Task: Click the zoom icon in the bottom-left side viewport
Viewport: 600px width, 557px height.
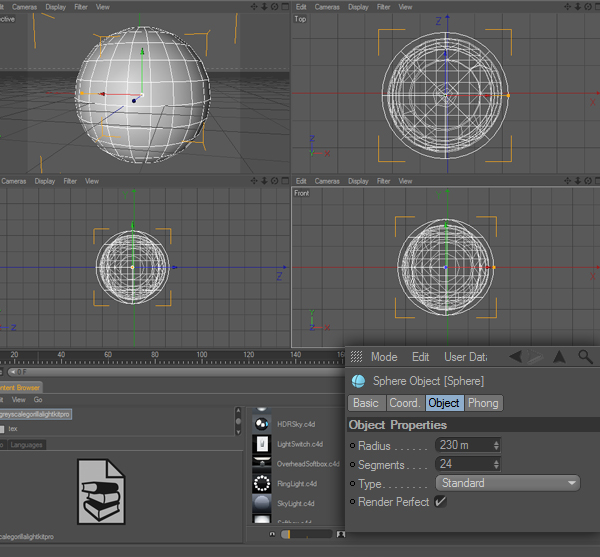Action: tap(264, 181)
